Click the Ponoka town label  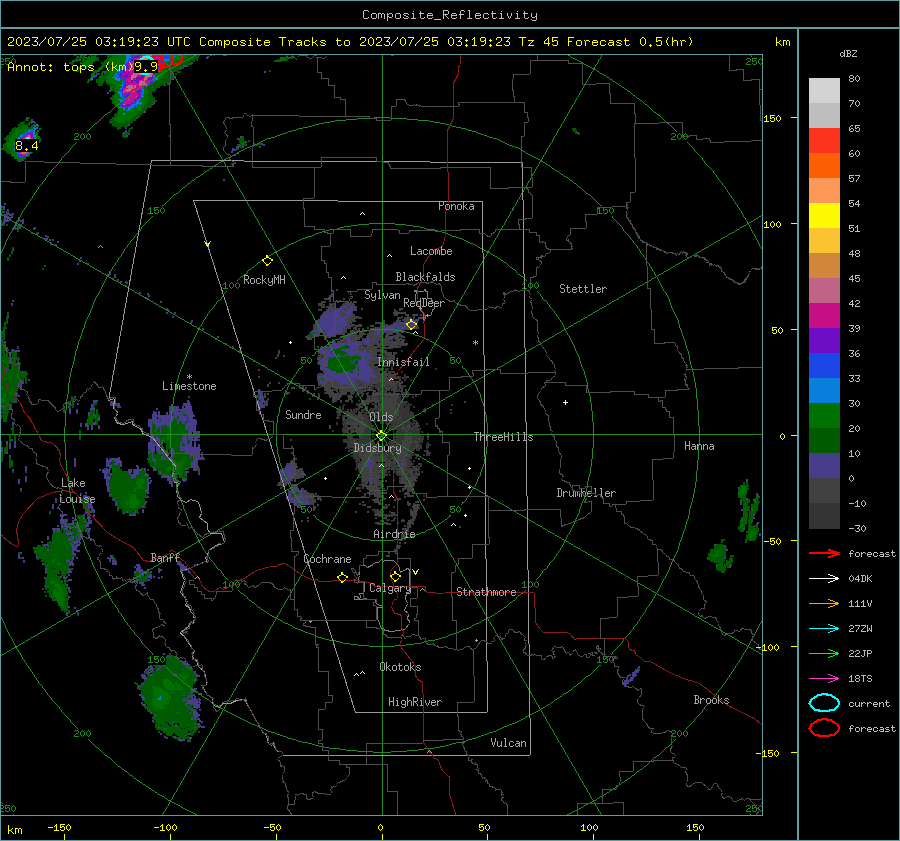click(x=456, y=206)
